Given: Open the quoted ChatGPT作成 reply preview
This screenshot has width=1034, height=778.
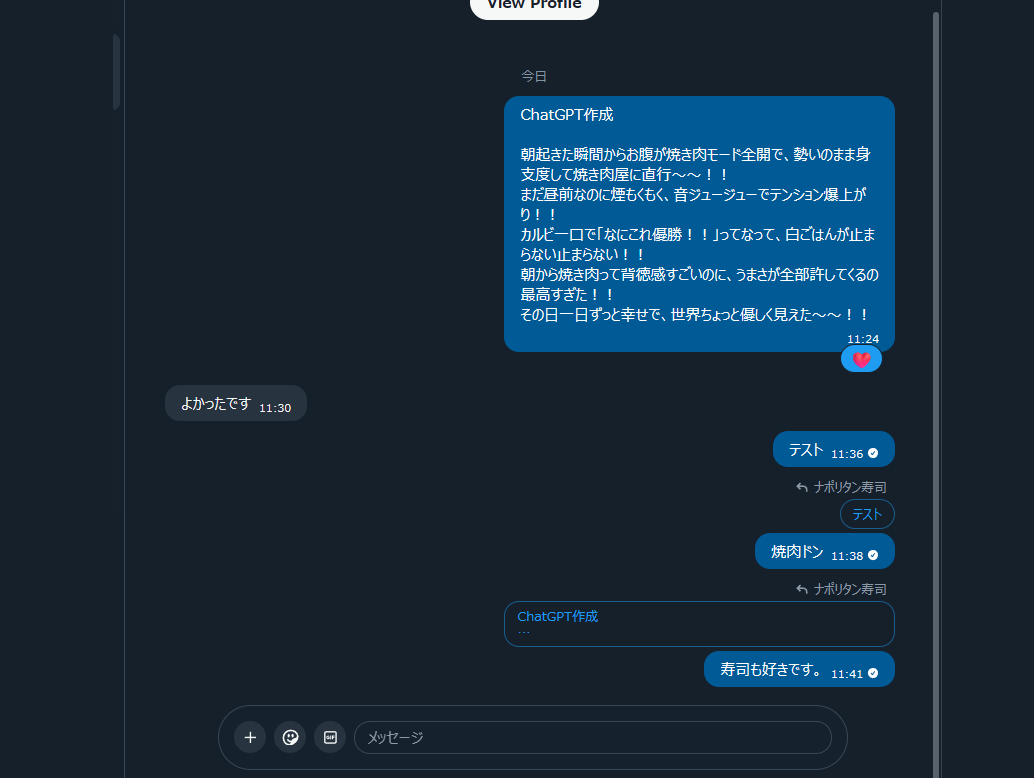Looking at the screenshot, I should point(699,624).
